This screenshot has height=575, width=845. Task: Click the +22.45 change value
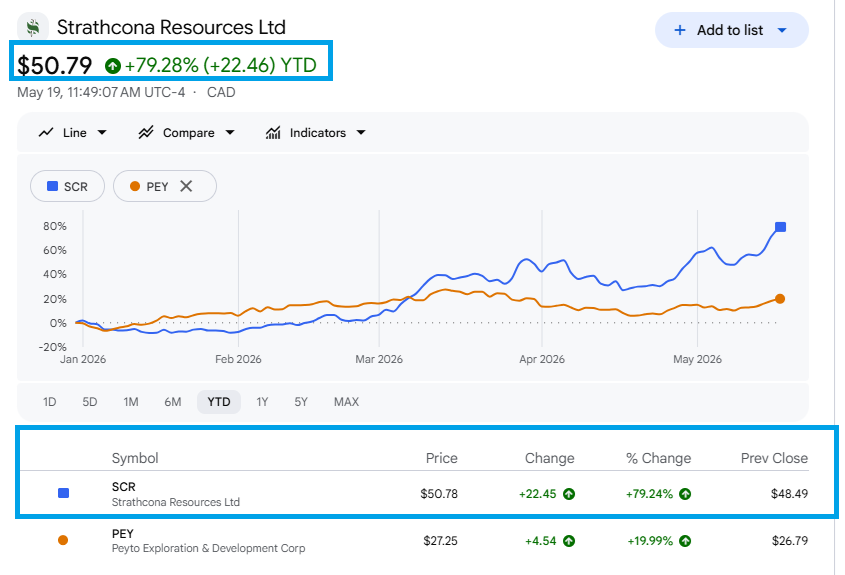(537, 494)
